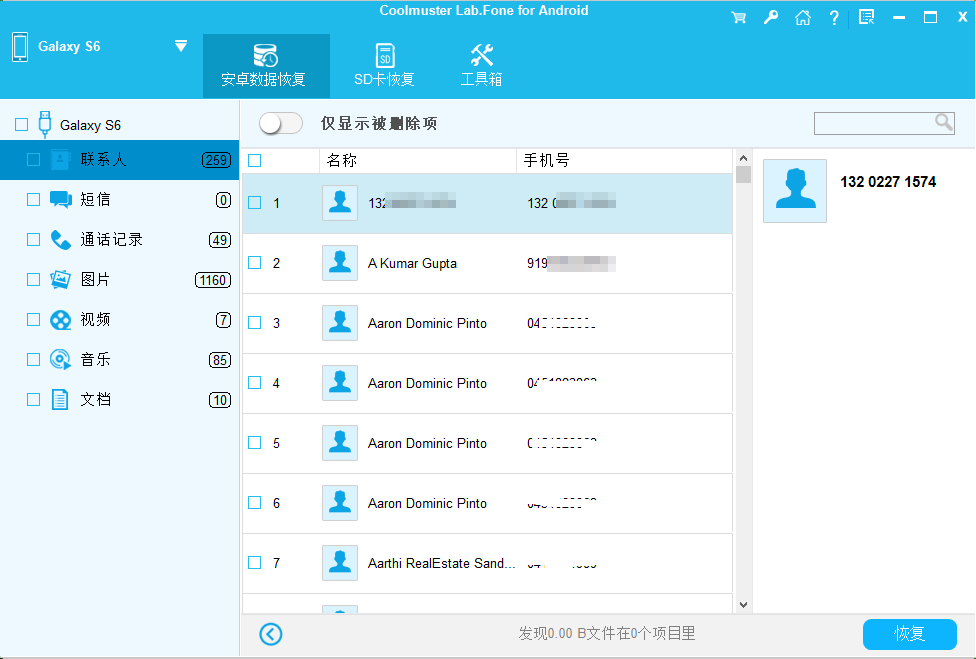The width and height of the screenshot is (976, 659).
Task: Open the 工具箱 tab
Action: pos(481,65)
